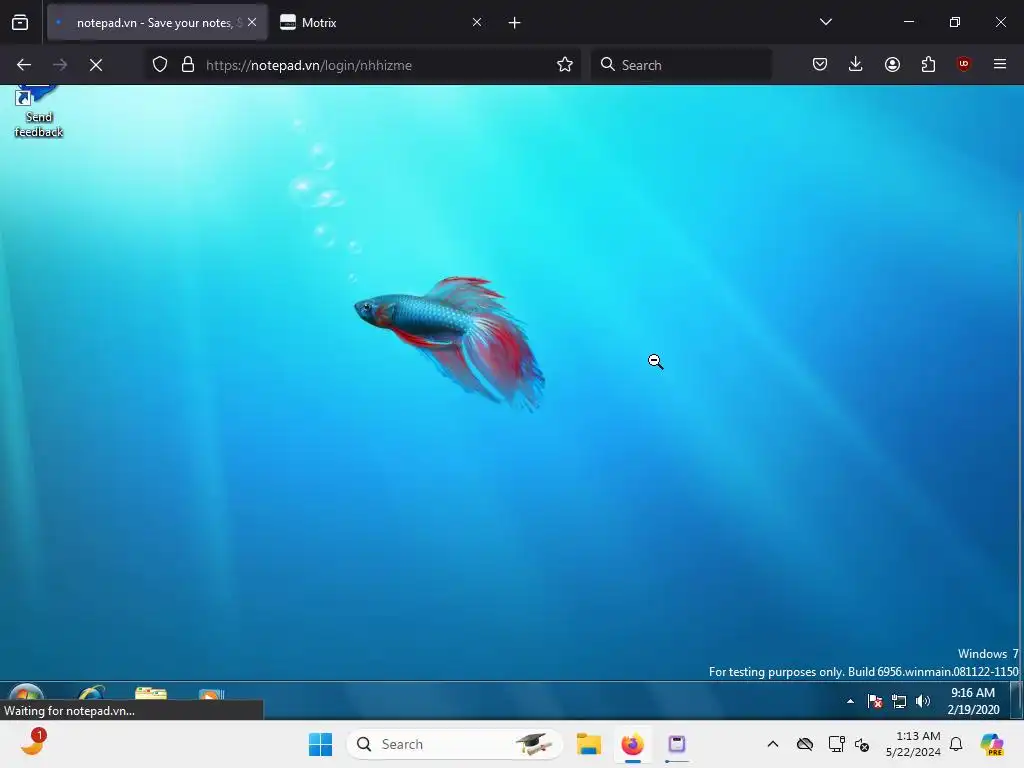1024x768 pixels.
Task: Open the Firefox application menu
Action: [x=1000, y=64]
